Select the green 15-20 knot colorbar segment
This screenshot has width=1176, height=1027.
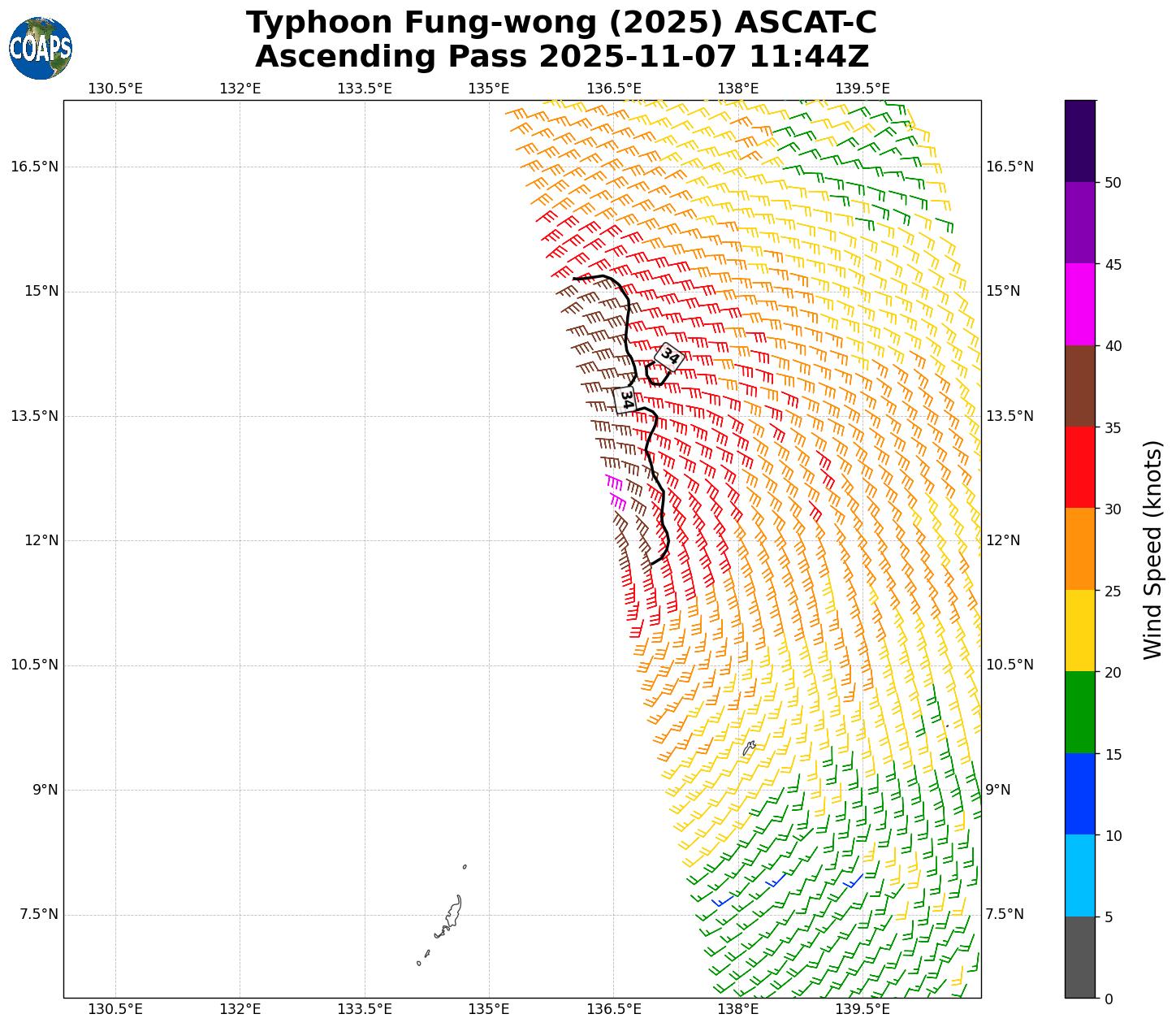(x=1079, y=713)
